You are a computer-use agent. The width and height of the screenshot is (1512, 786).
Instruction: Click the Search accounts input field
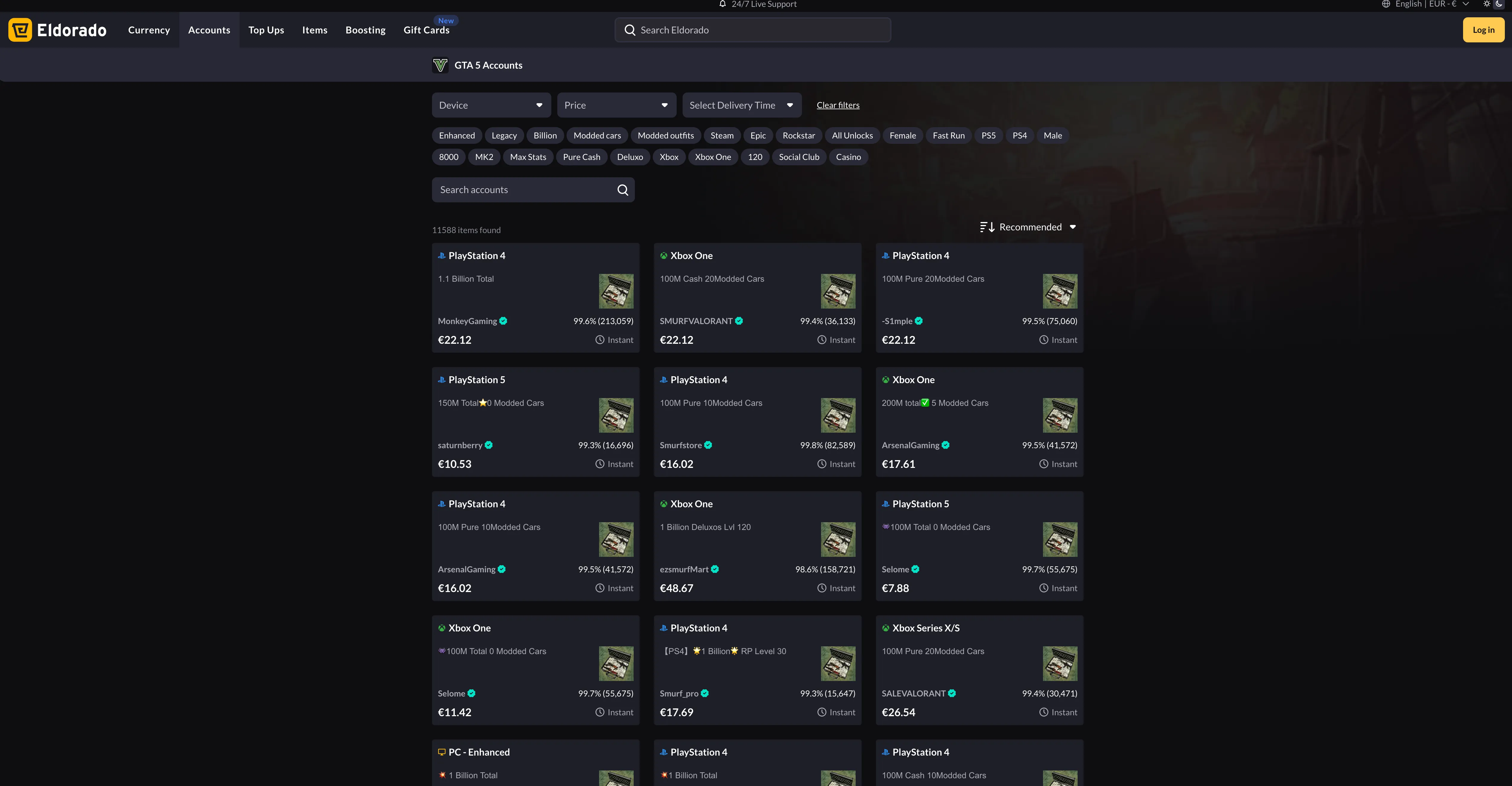(x=522, y=189)
